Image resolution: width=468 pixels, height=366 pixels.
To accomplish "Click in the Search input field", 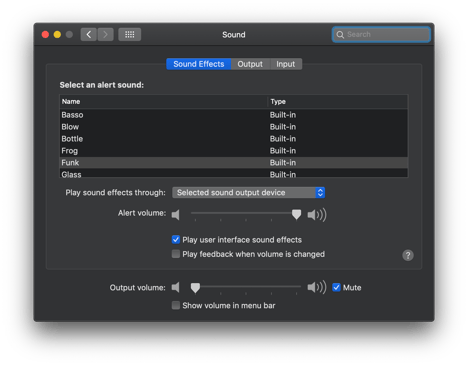I will click(x=381, y=34).
